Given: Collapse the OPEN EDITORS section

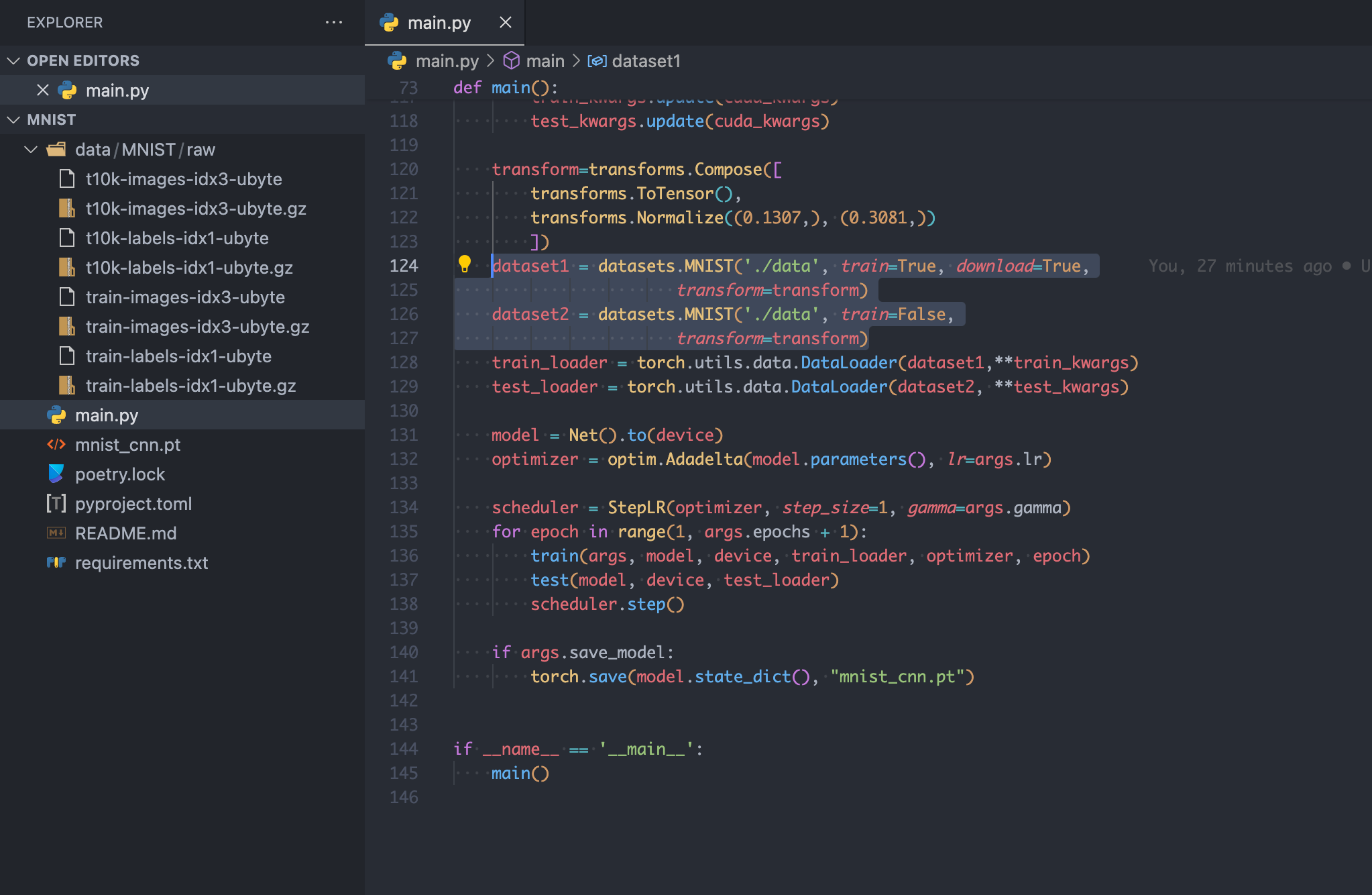Looking at the screenshot, I should tap(13, 60).
